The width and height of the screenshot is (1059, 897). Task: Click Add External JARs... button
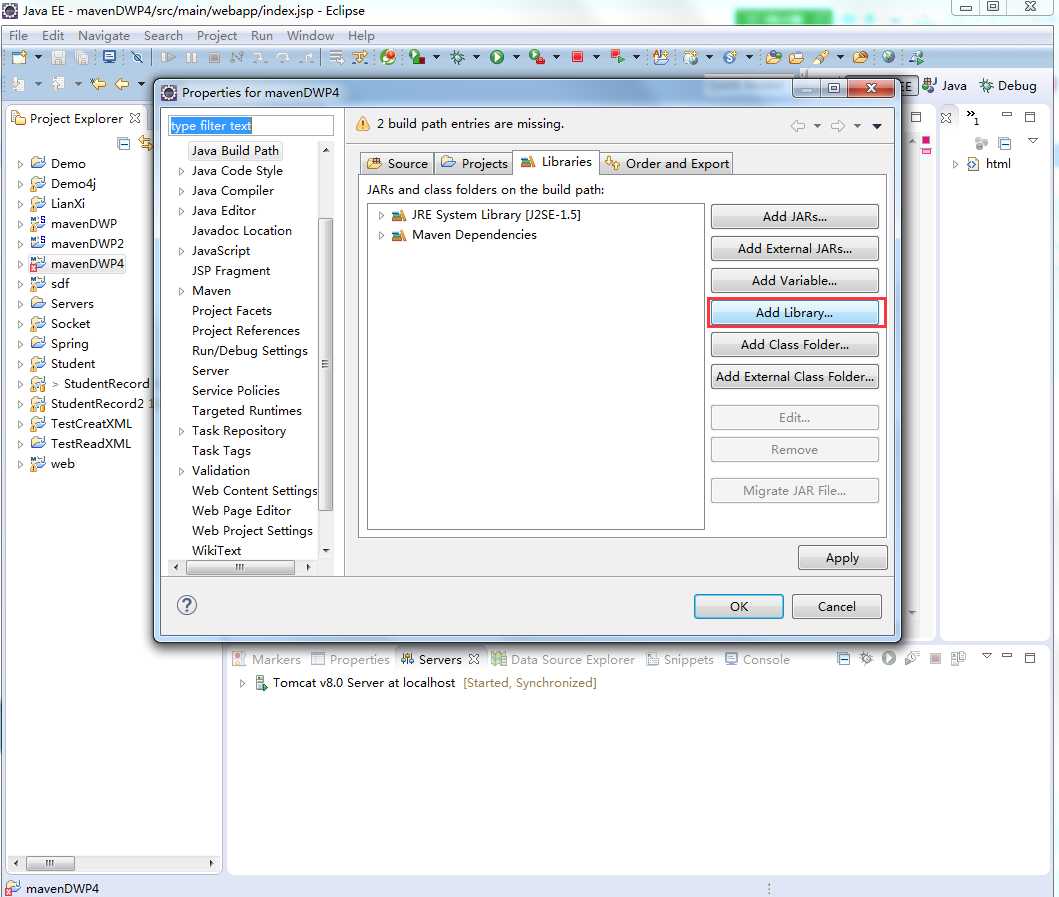[x=794, y=249]
